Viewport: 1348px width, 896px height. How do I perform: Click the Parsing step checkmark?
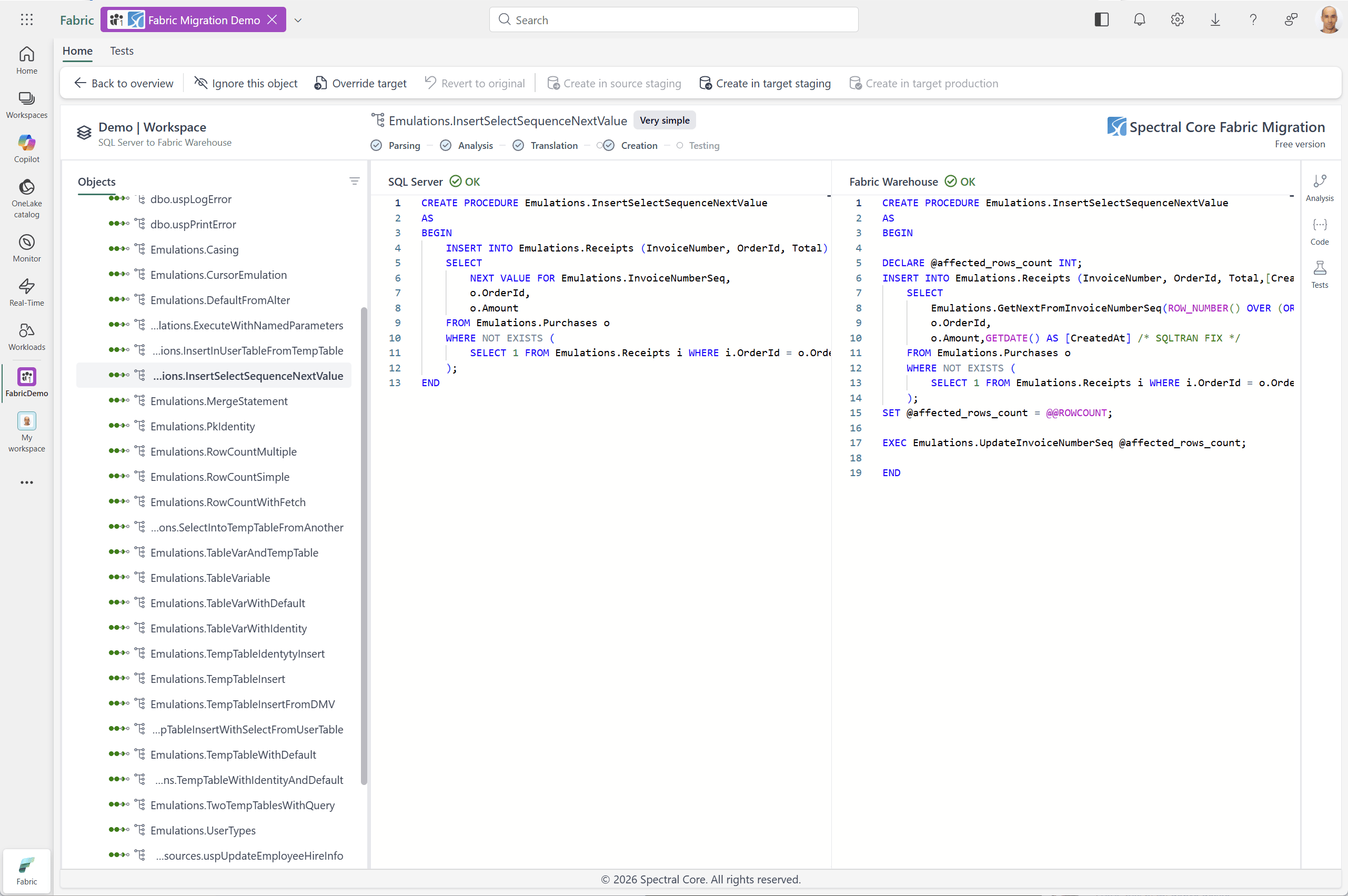376,146
